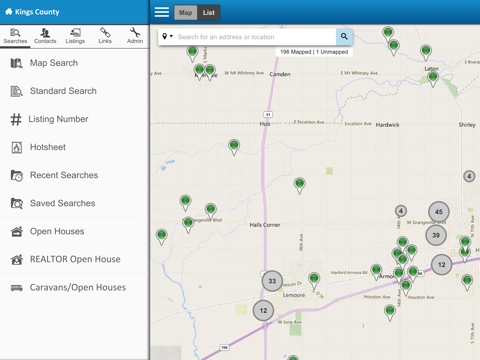Switch to Map view toggle

pos(185,13)
